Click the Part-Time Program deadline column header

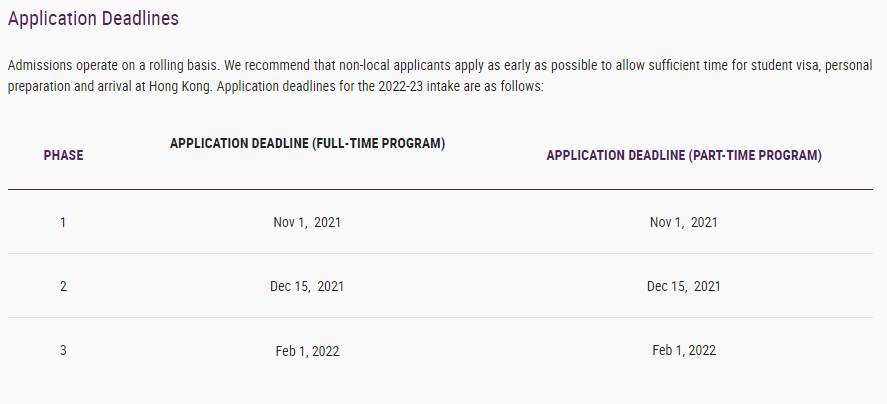[x=683, y=156]
